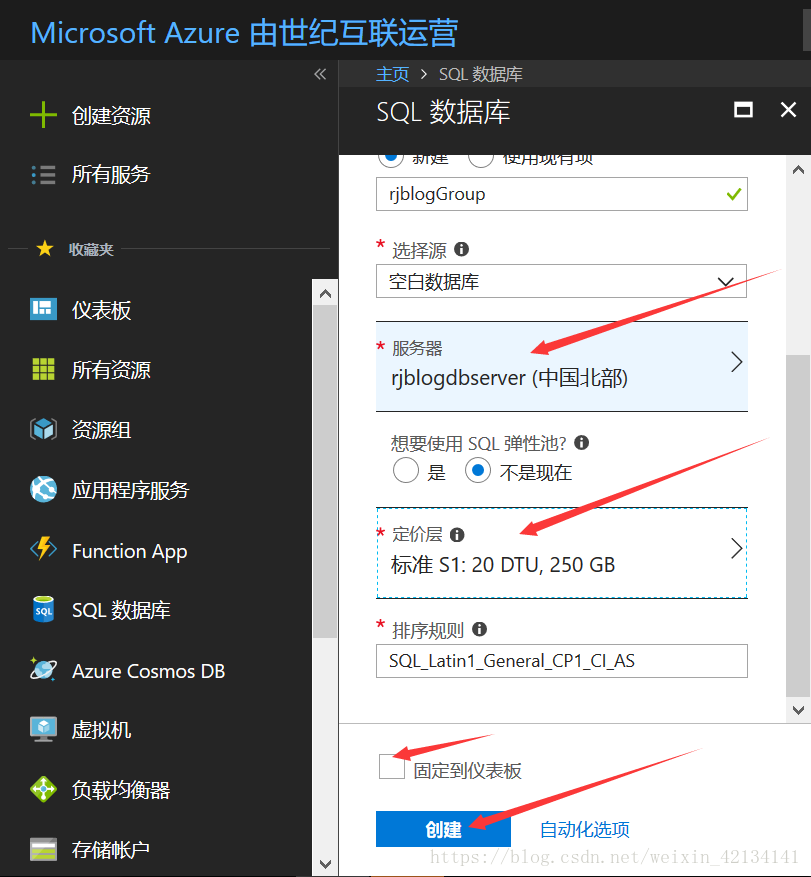Close the SQL 数据库 blade
This screenshot has width=811, height=877.
(788, 110)
